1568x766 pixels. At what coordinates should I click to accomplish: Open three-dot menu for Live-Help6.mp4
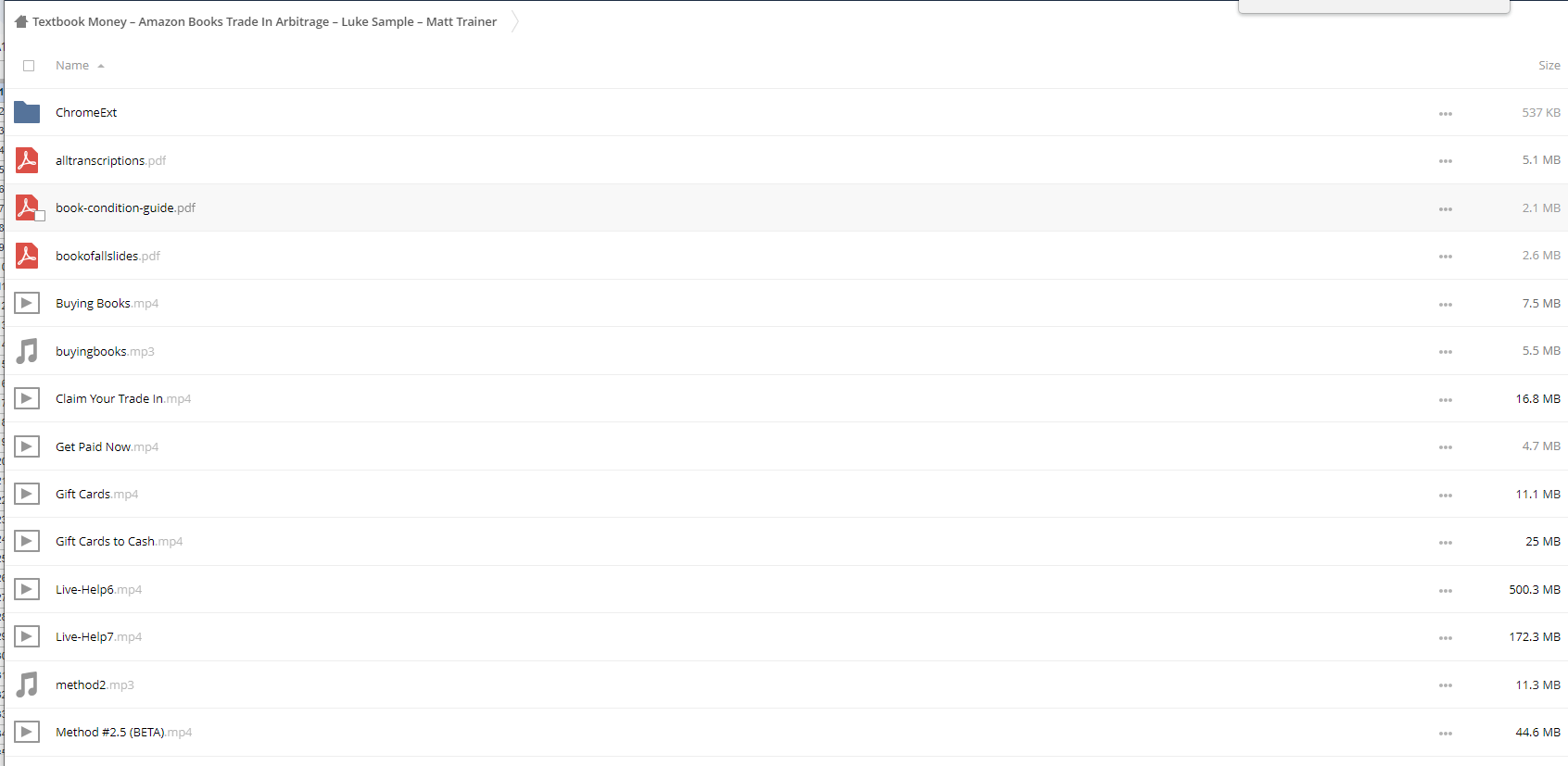(1445, 591)
